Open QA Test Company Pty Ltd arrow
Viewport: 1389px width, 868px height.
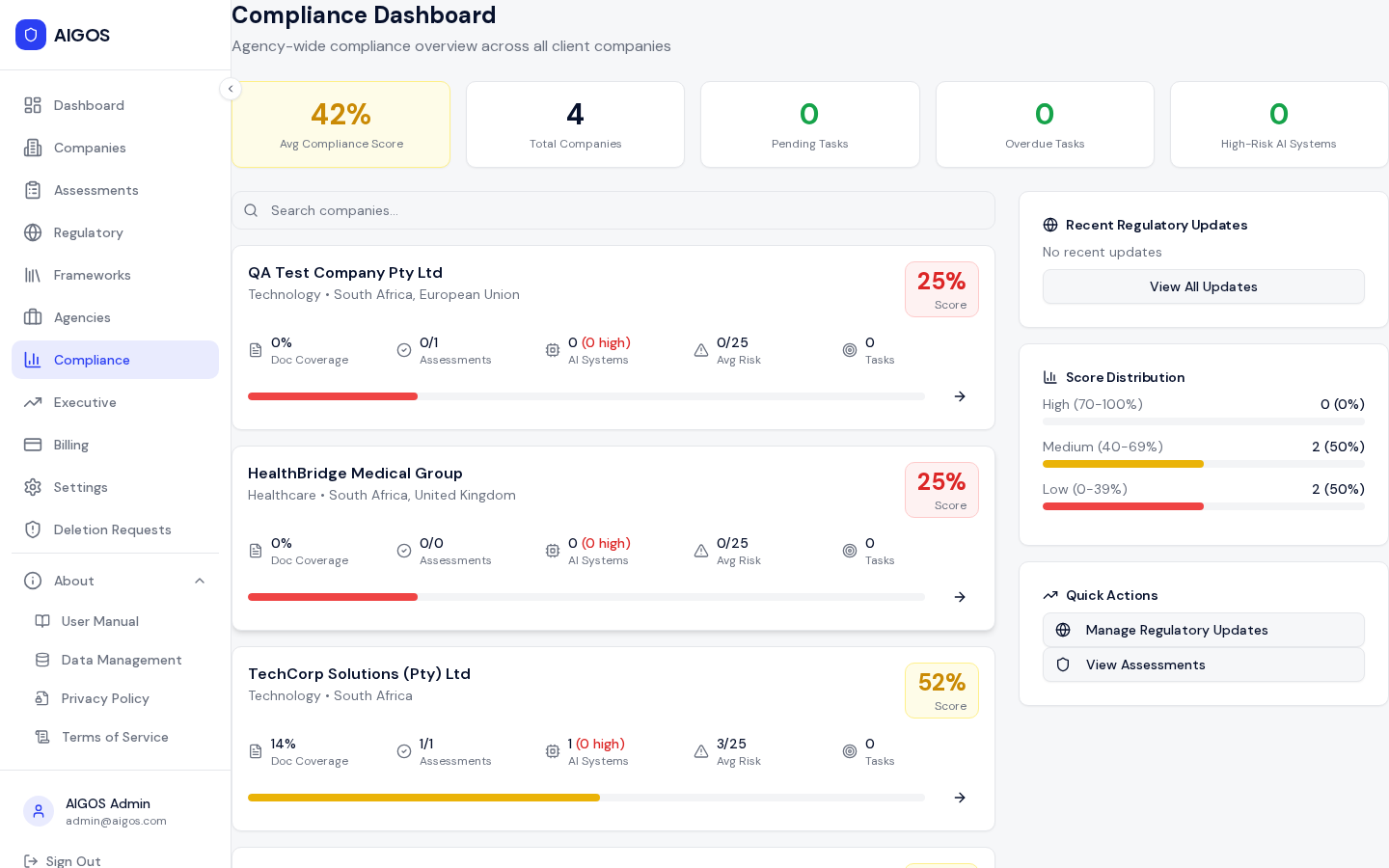coord(960,396)
